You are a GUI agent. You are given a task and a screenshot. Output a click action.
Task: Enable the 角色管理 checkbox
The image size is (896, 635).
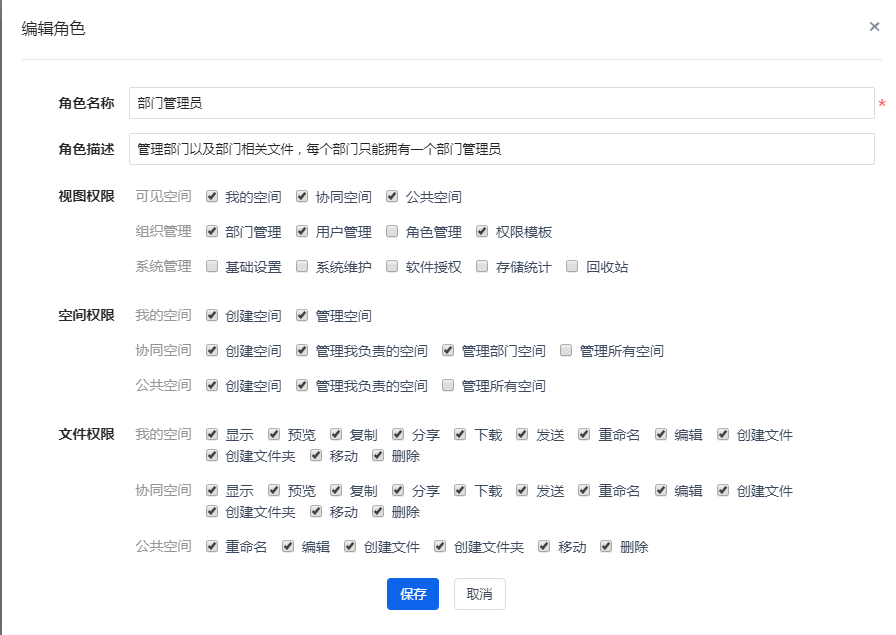(x=392, y=232)
